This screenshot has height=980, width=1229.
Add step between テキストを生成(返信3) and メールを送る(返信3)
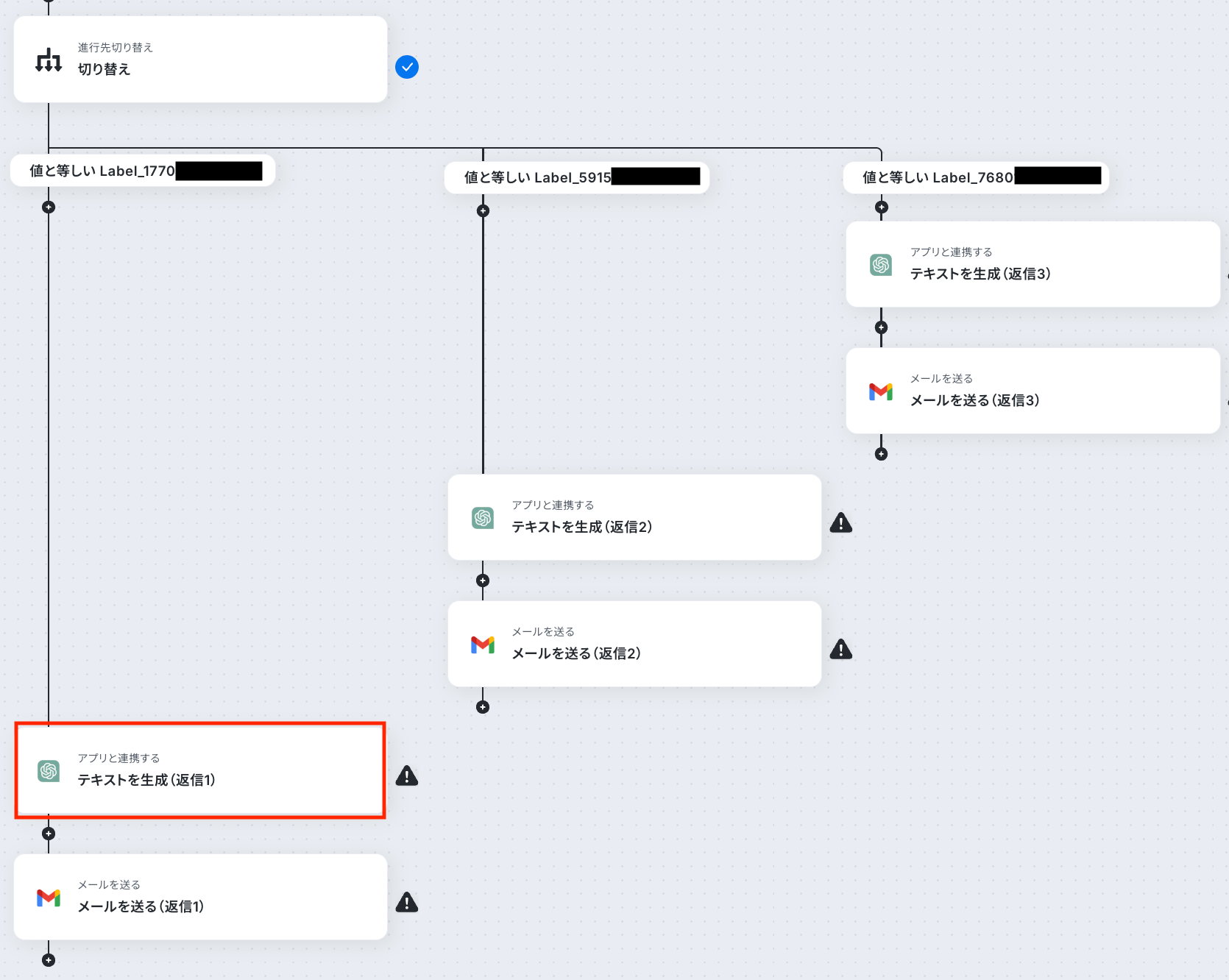[881, 327]
